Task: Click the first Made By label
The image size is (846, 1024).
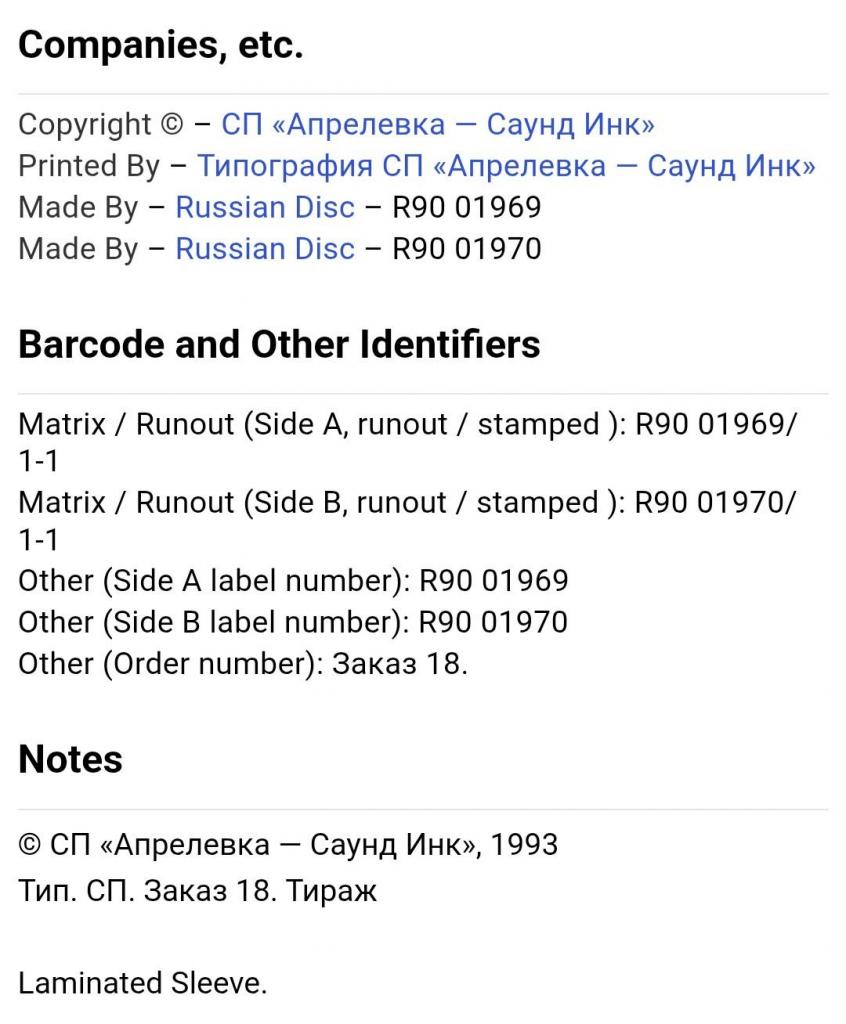Action: click(x=78, y=207)
